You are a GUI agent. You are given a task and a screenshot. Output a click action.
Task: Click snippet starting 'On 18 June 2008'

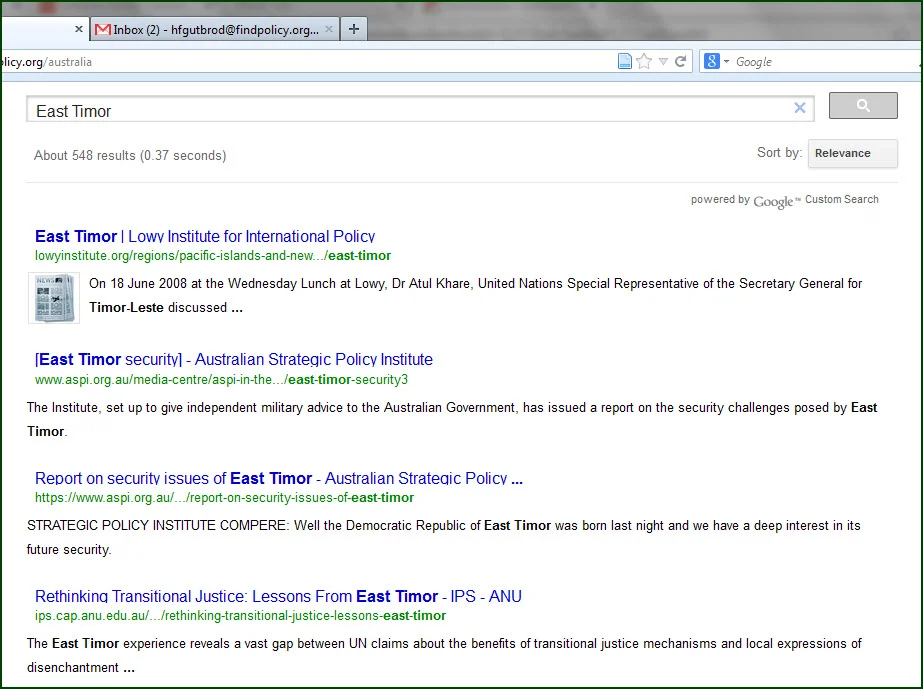[476, 296]
